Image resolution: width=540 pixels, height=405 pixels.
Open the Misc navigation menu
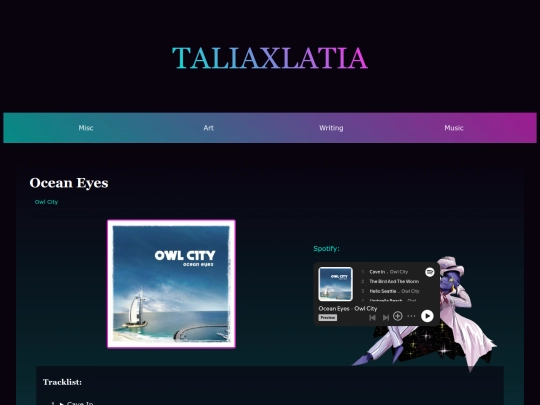click(86, 128)
